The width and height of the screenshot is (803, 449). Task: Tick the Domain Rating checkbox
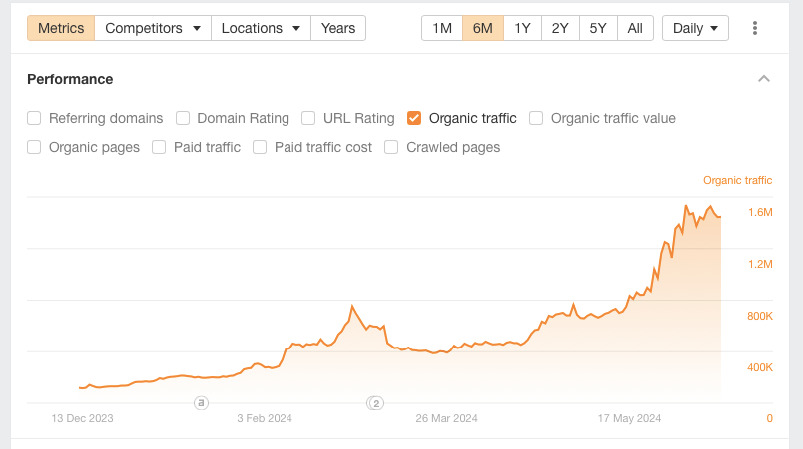coord(183,118)
